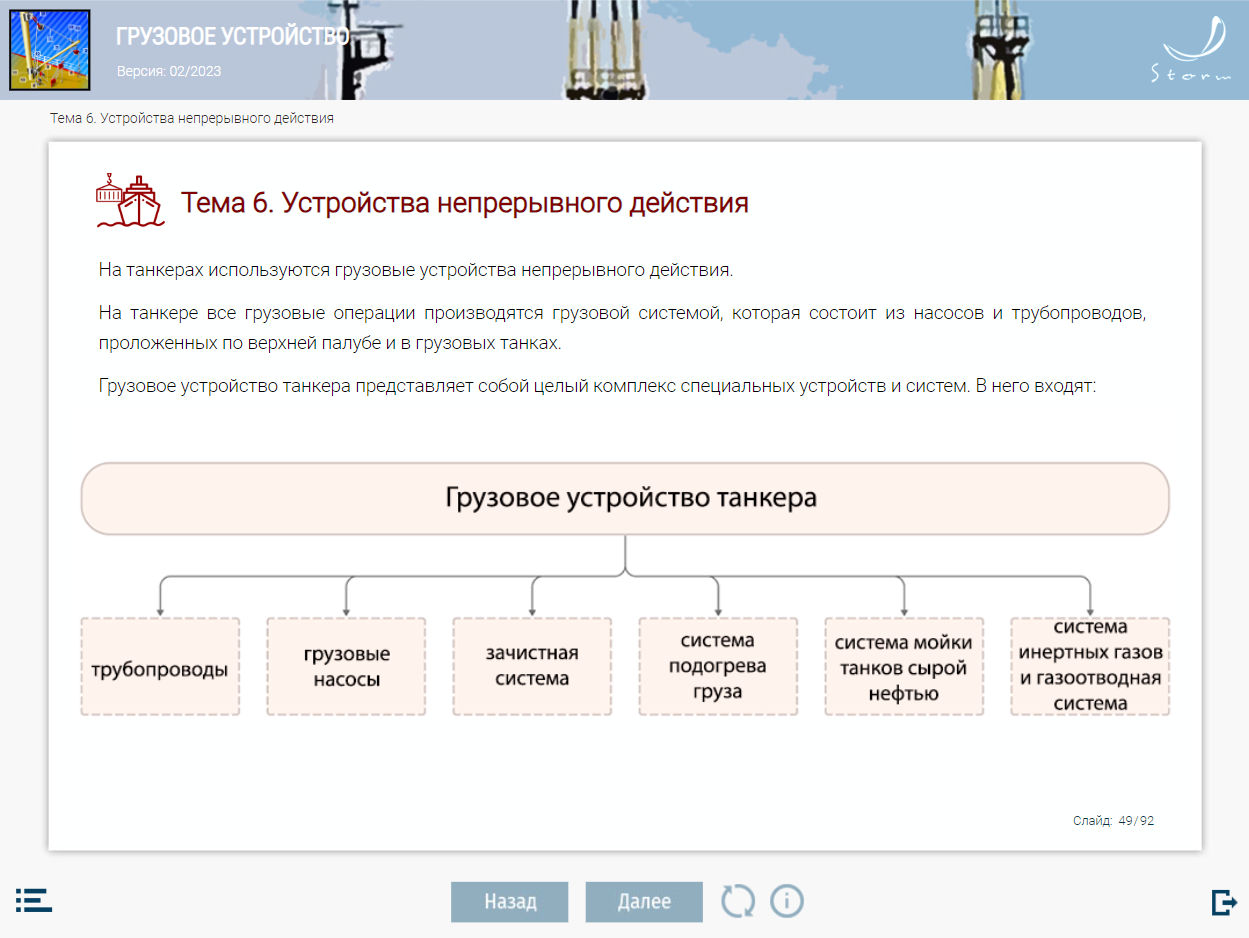Click the Storm logo in header

(x=1192, y=50)
